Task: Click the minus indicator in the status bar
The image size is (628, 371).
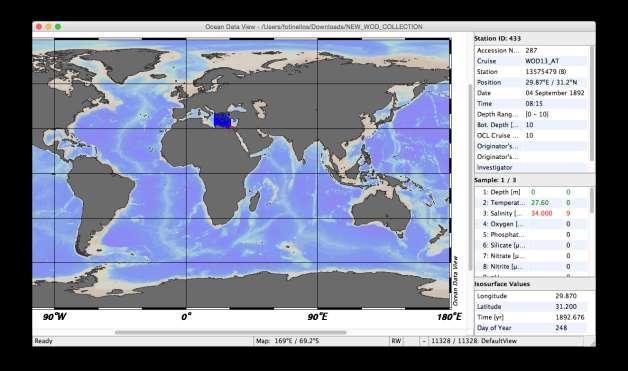Action: (424, 341)
